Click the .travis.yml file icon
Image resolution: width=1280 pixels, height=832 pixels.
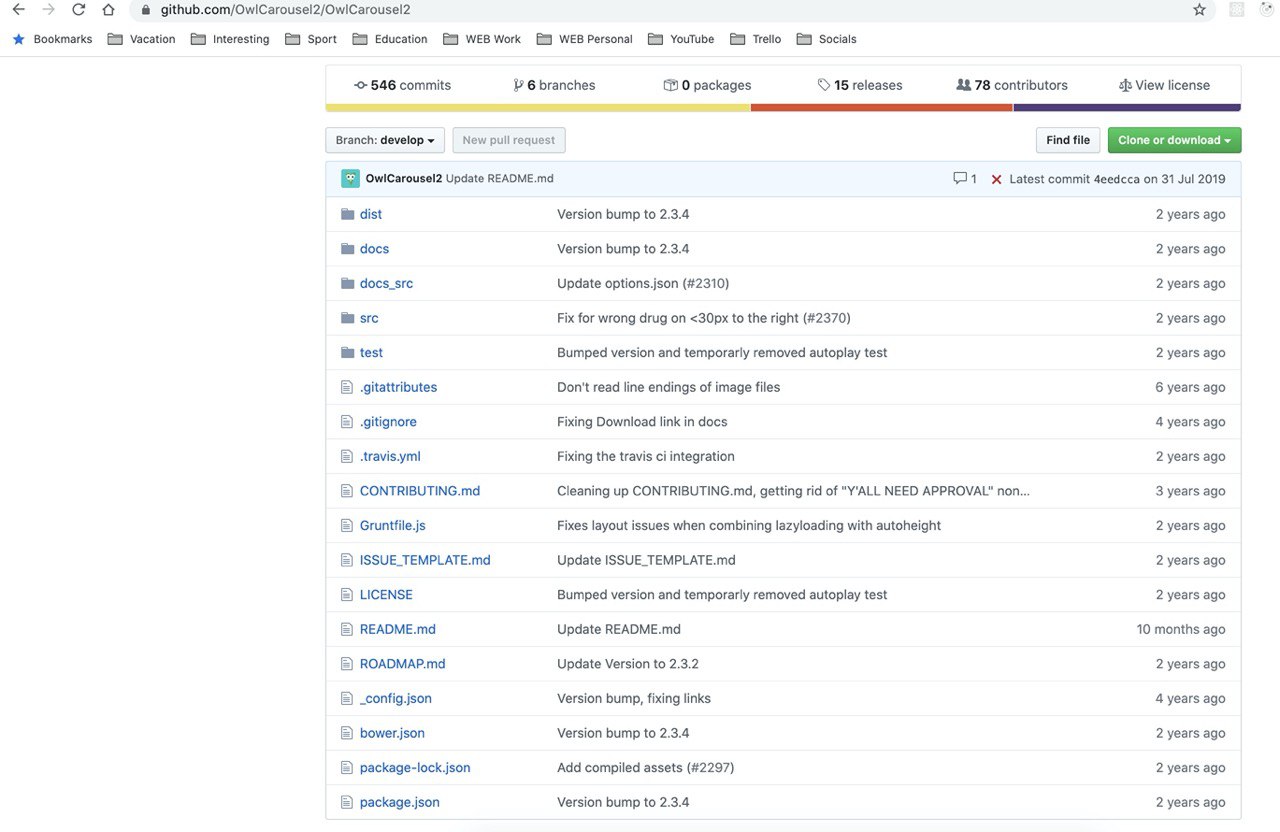347,456
